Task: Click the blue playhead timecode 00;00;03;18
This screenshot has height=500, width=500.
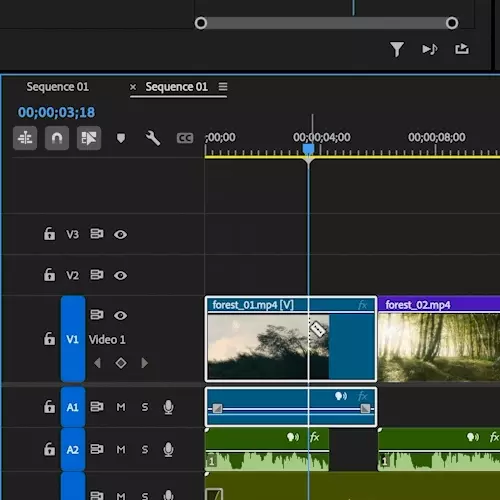Action: tap(56, 112)
